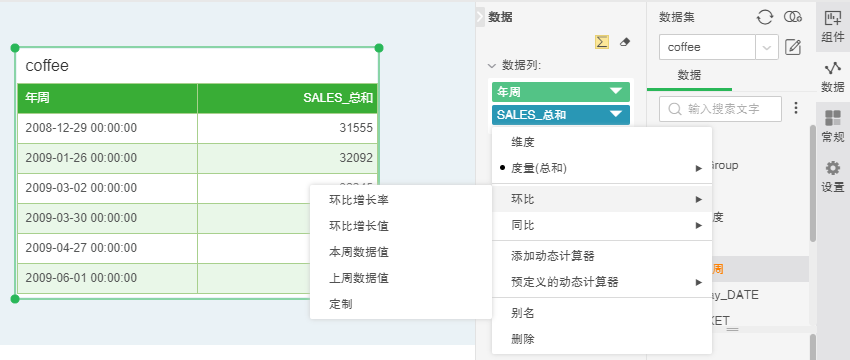850x360 pixels.
Task: Click the search text input field
Action: [x=720, y=109]
